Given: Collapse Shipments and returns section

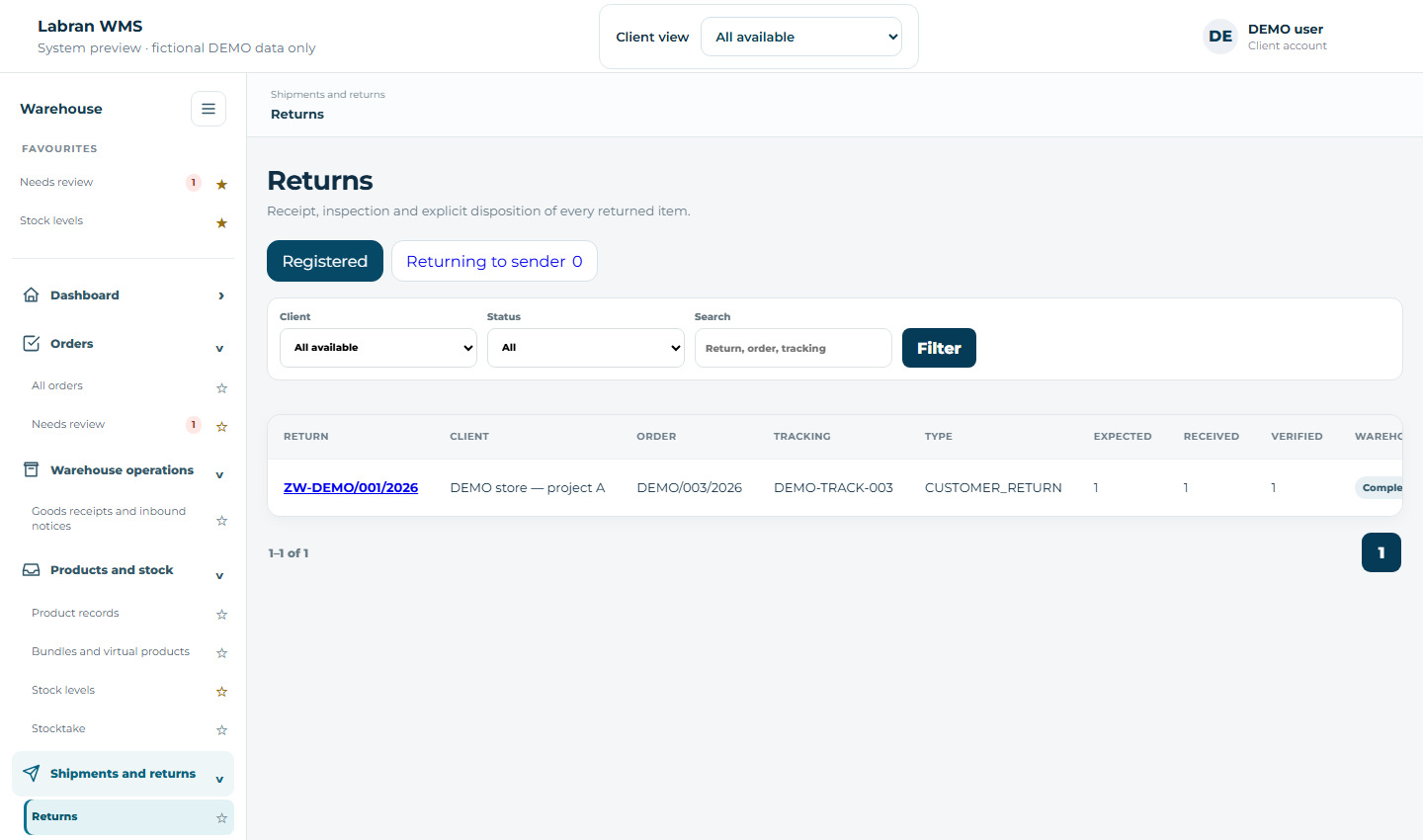Looking at the screenshot, I should tap(219, 779).
